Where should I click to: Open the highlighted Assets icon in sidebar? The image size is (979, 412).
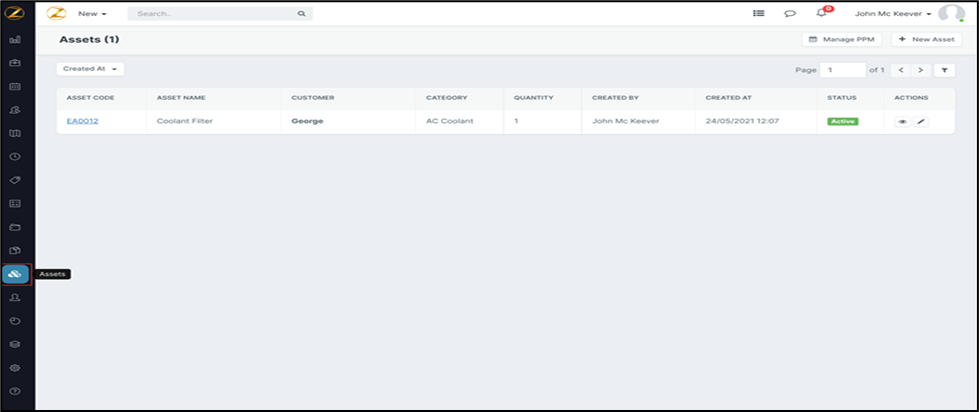[x=16, y=274]
